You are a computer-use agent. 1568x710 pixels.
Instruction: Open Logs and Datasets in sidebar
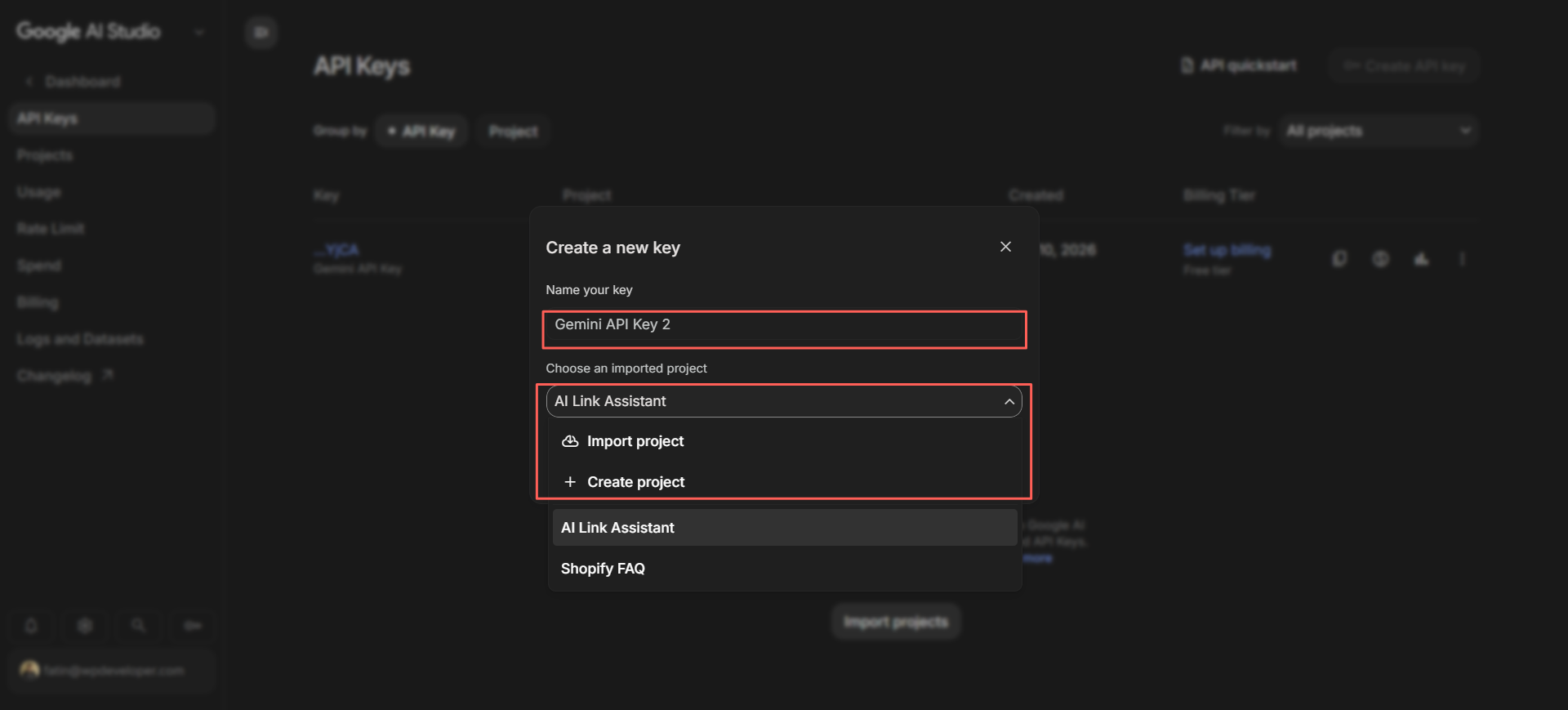tap(80, 339)
